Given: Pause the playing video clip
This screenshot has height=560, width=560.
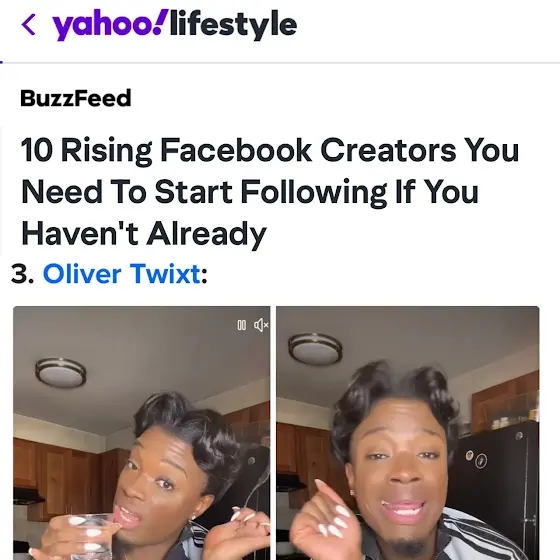Looking at the screenshot, I should [242, 325].
